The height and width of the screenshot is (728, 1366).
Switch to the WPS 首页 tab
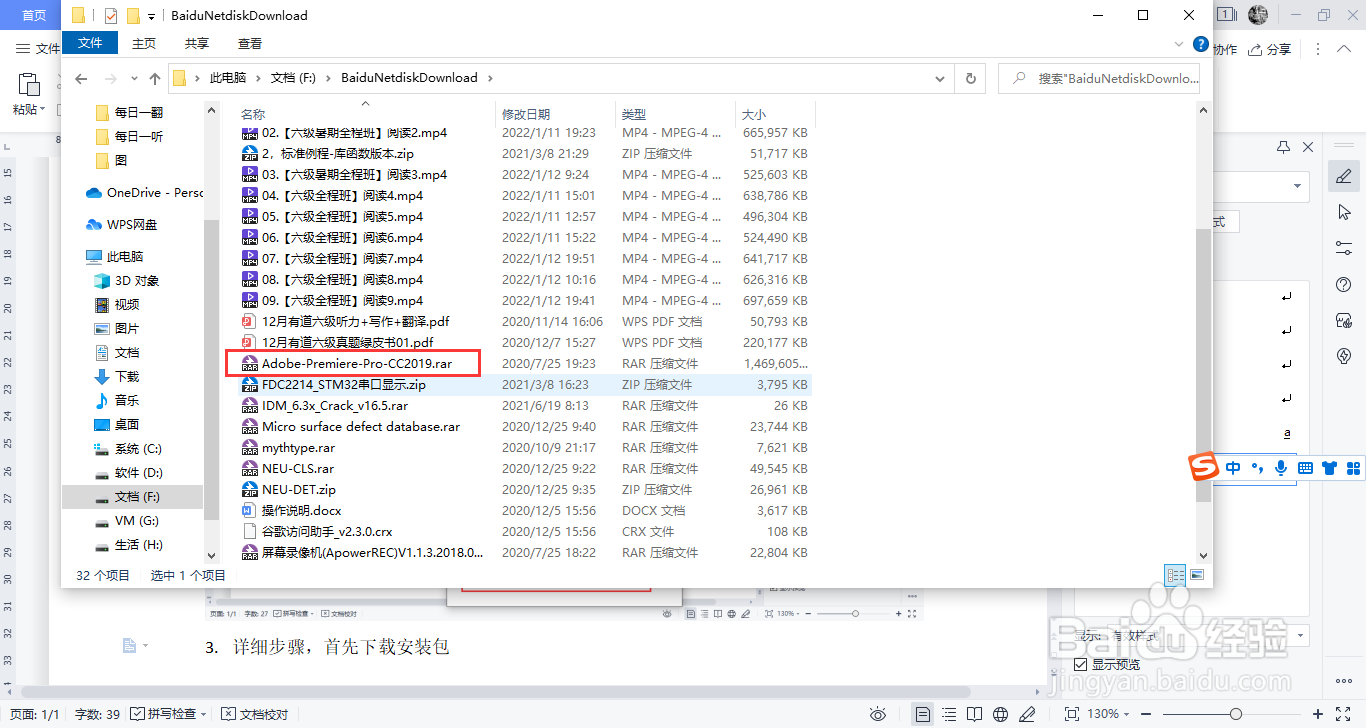click(x=33, y=15)
